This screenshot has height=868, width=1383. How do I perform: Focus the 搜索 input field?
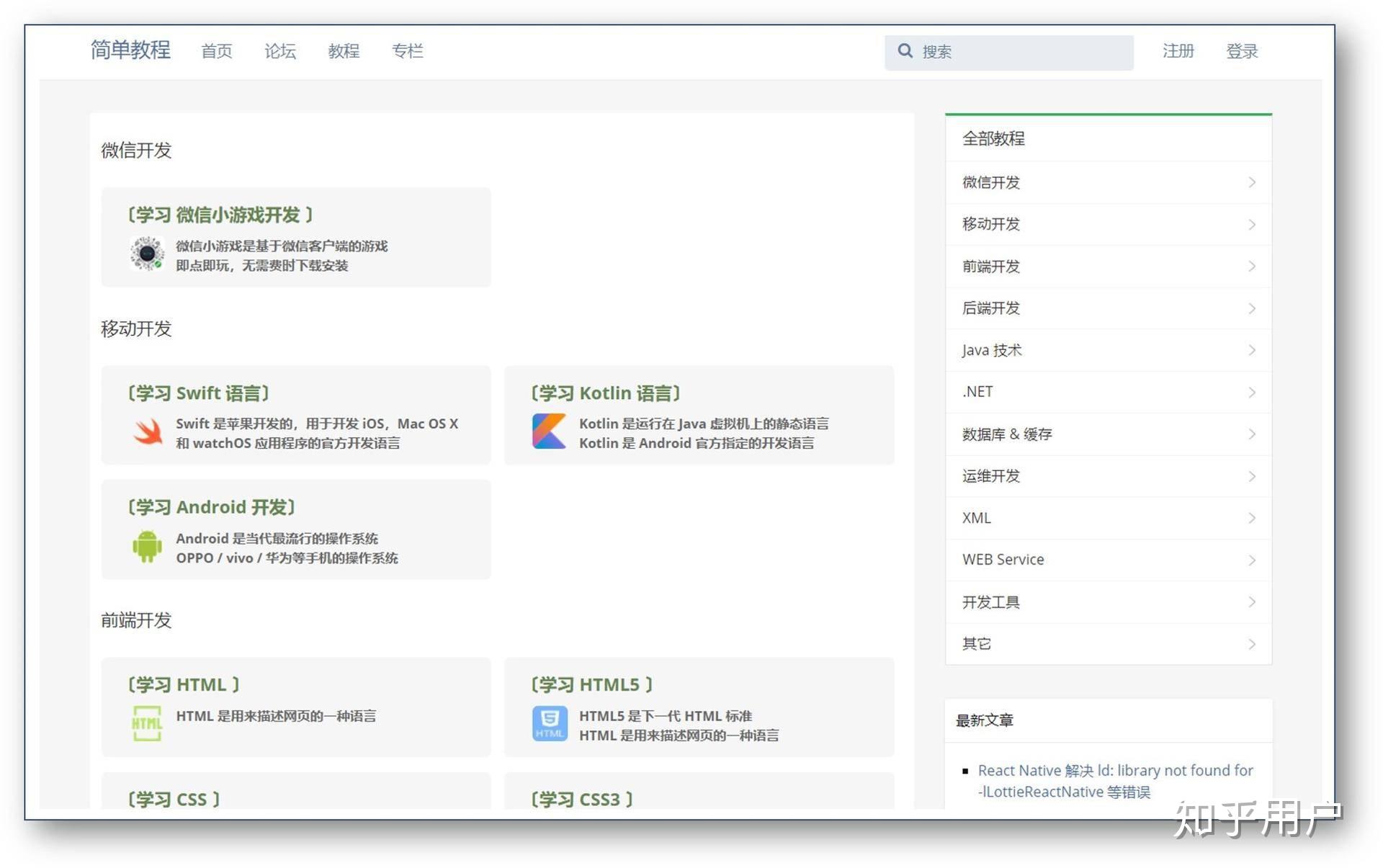click(x=1023, y=52)
